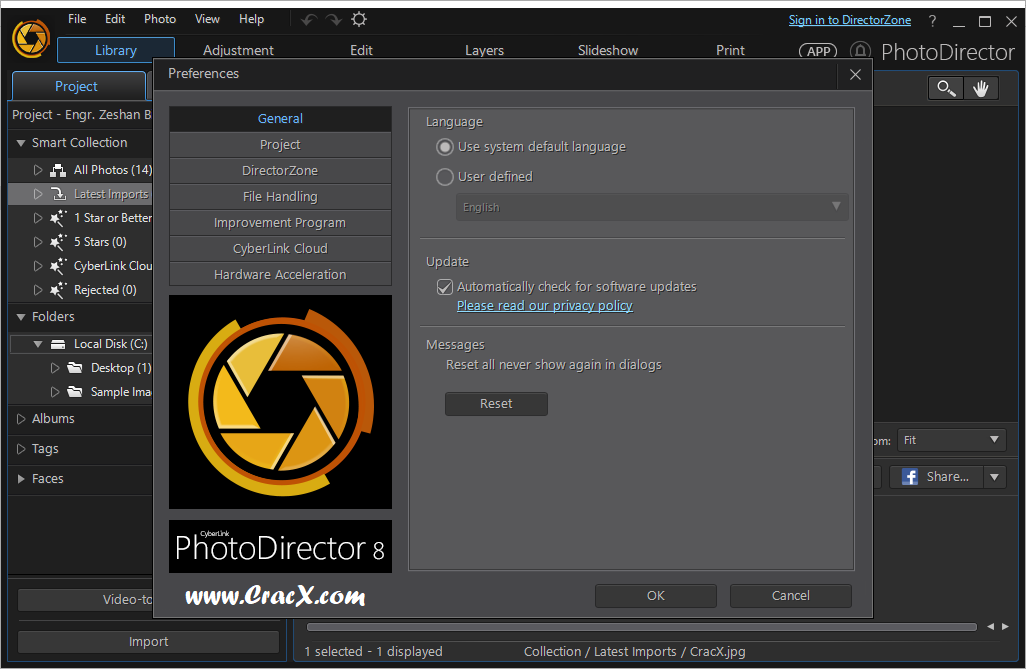The image size is (1026, 669).
Task: Click the Latest Imports arrow icon
Action: click(58, 194)
